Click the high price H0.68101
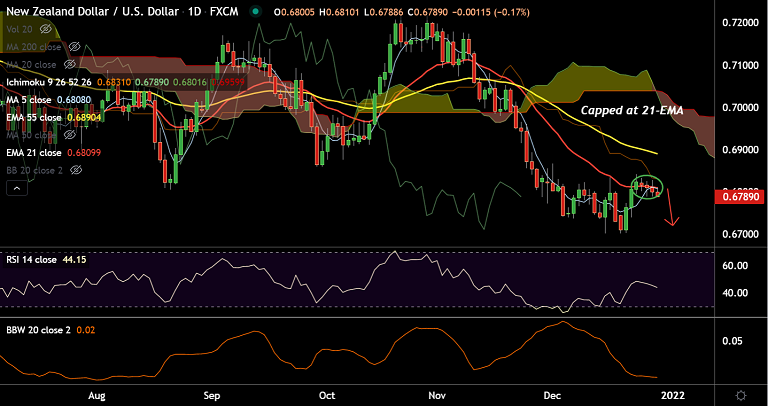Image resolution: width=768 pixels, height=406 pixels. coord(341,12)
